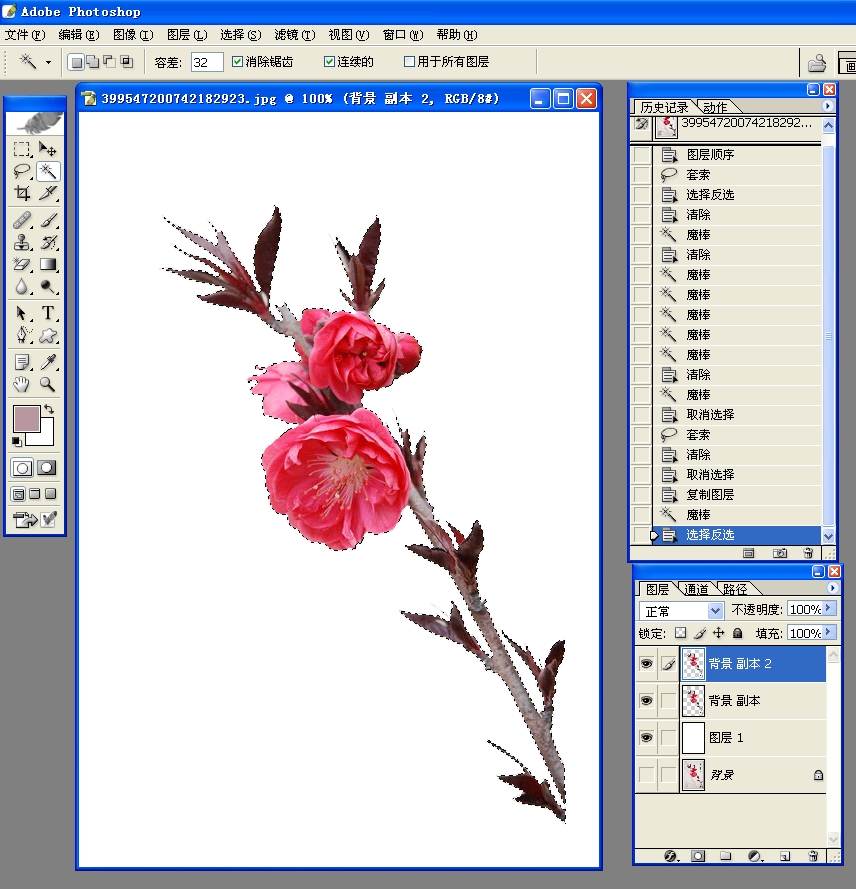Viewport: 856px width, 889px height.
Task: Click the foreground color swatch
Action: (26, 419)
